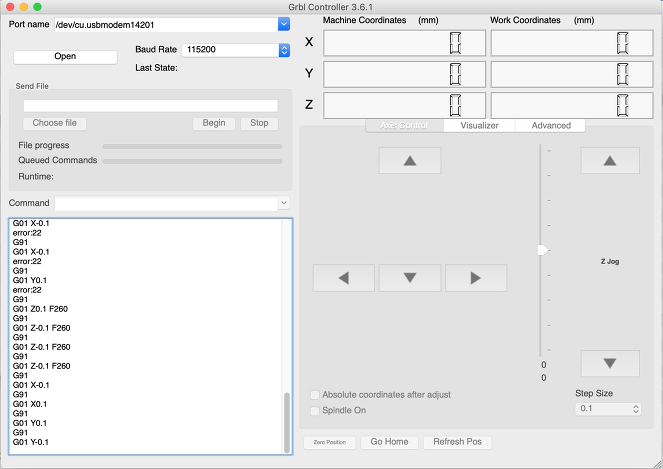Toggle the Spindle On checkbox
Viewport: 663px width, 469px height.
315,411
